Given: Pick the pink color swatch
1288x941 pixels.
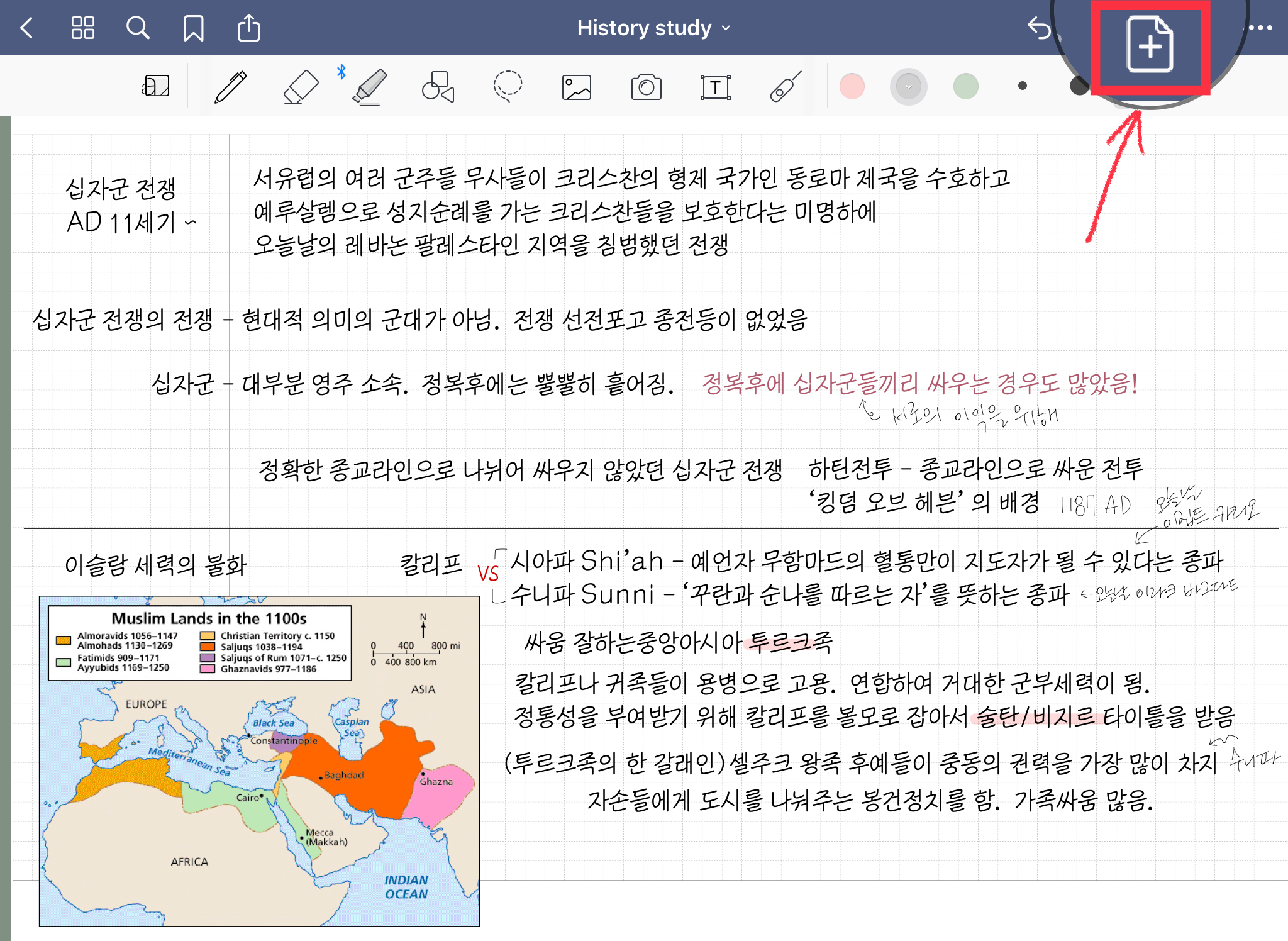Looking at the screenshot, I should pyautogui.click(x=852, y=86).
